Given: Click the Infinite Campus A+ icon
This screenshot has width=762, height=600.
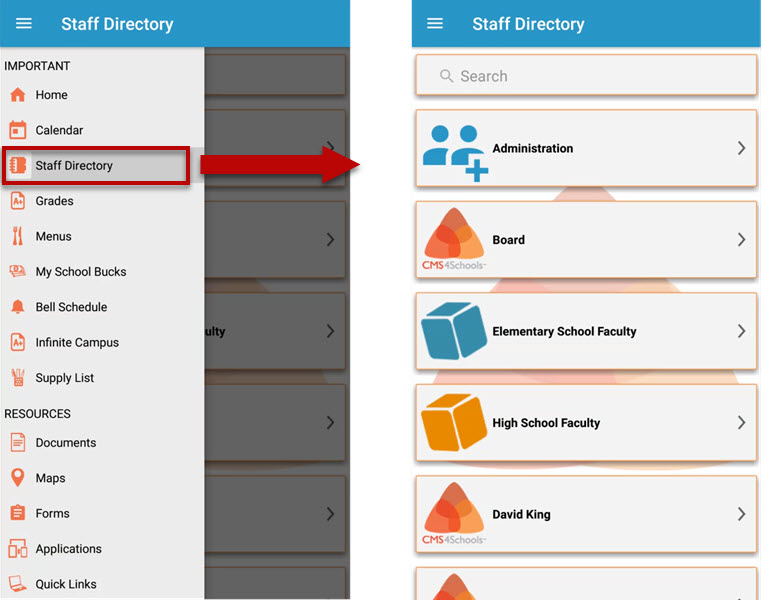Looking at the screenshot, I should tap(18, 343).
